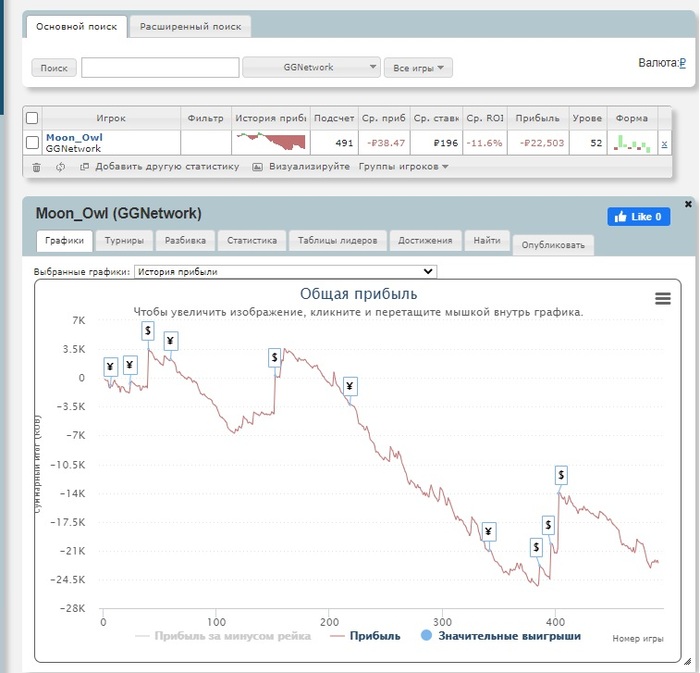Screen dimensions: 700x673
Task: Click the $ marker at chart peak near 7K
Action: (x=148, y=331)
